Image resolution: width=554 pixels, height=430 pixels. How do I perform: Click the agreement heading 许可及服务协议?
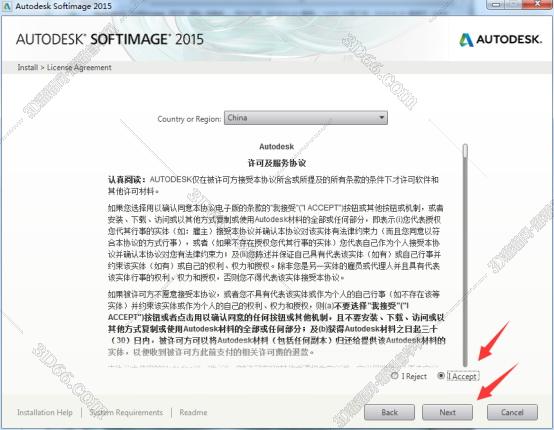277,163
